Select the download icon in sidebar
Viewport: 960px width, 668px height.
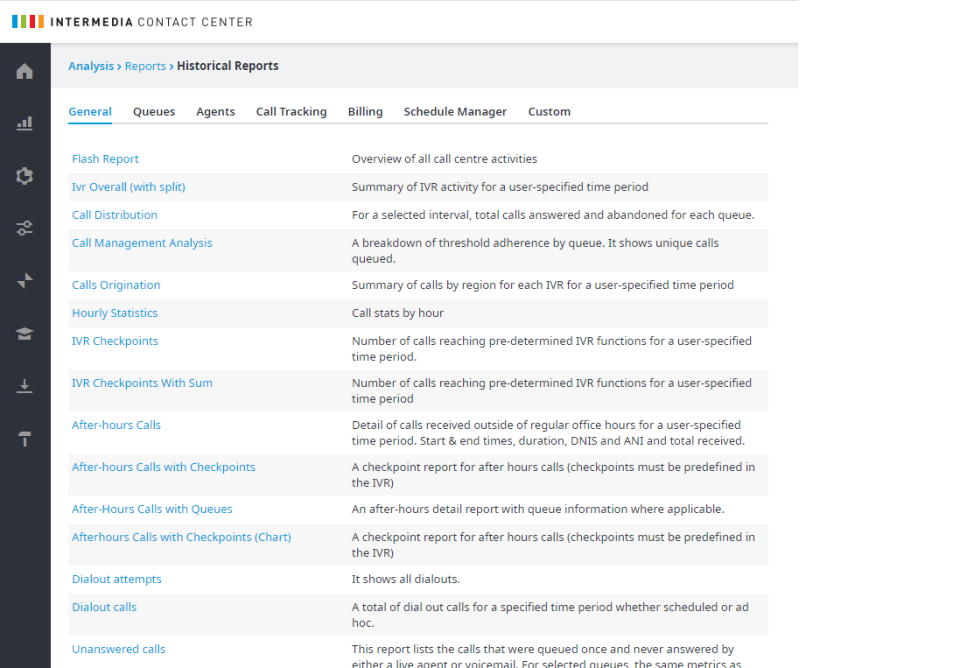tap(24, 385)
